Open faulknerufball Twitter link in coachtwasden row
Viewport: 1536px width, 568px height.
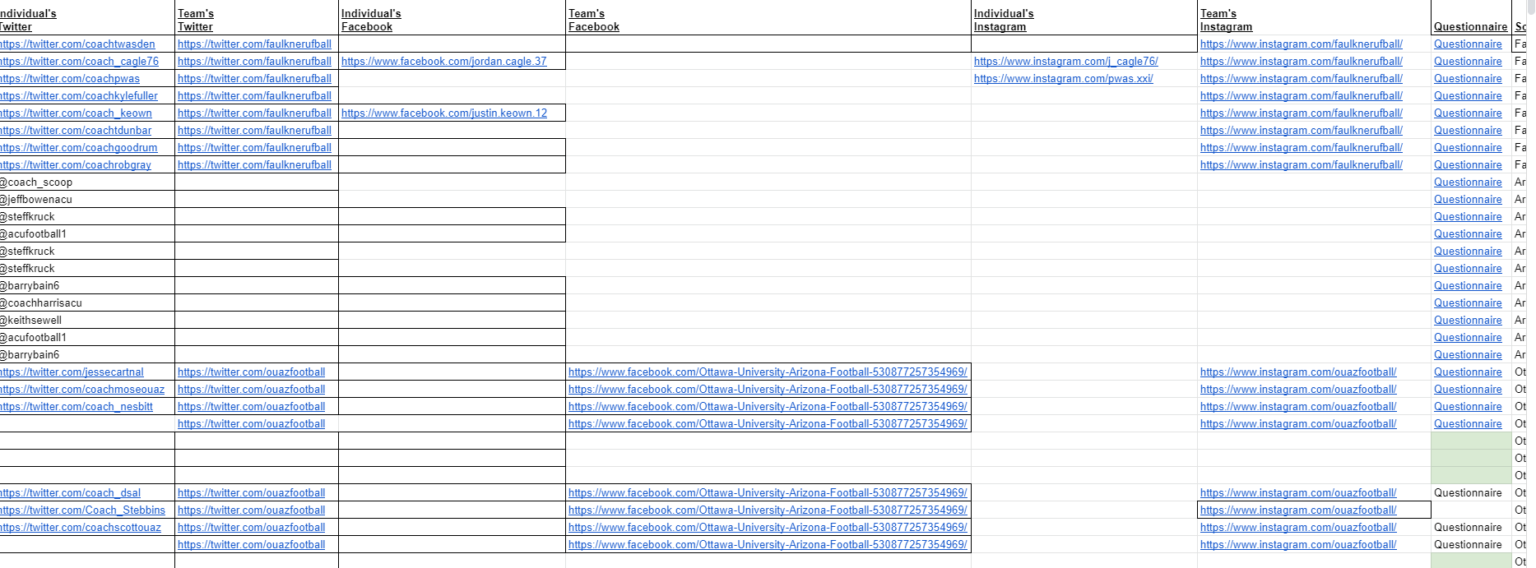[254, 45]
